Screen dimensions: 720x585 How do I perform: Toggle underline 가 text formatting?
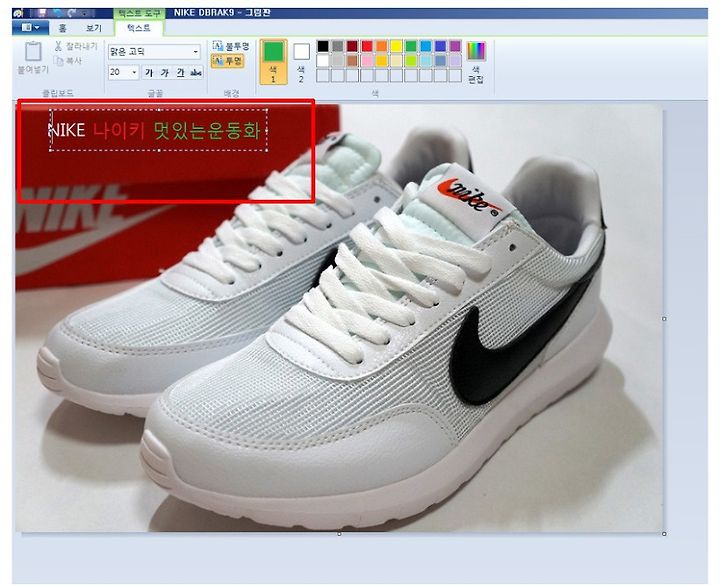180,73
